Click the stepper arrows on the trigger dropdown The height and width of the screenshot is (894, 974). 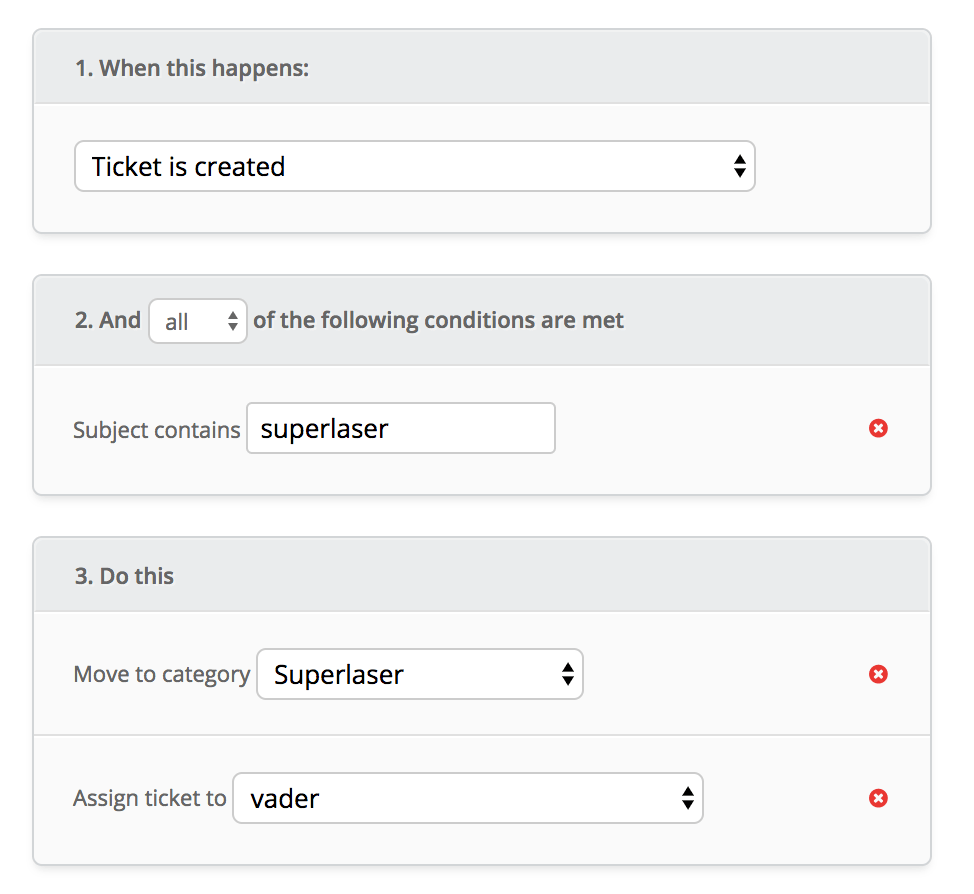(741, 166)
